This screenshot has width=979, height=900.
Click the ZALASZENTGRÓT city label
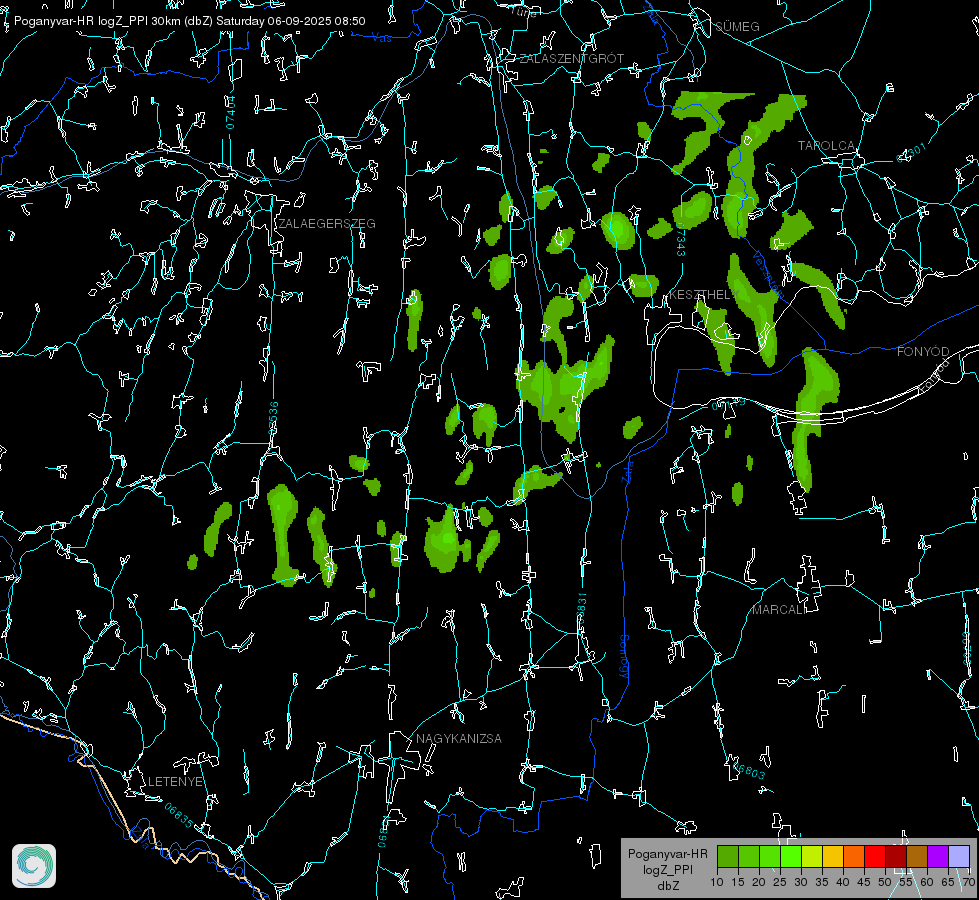click(571, 58)
